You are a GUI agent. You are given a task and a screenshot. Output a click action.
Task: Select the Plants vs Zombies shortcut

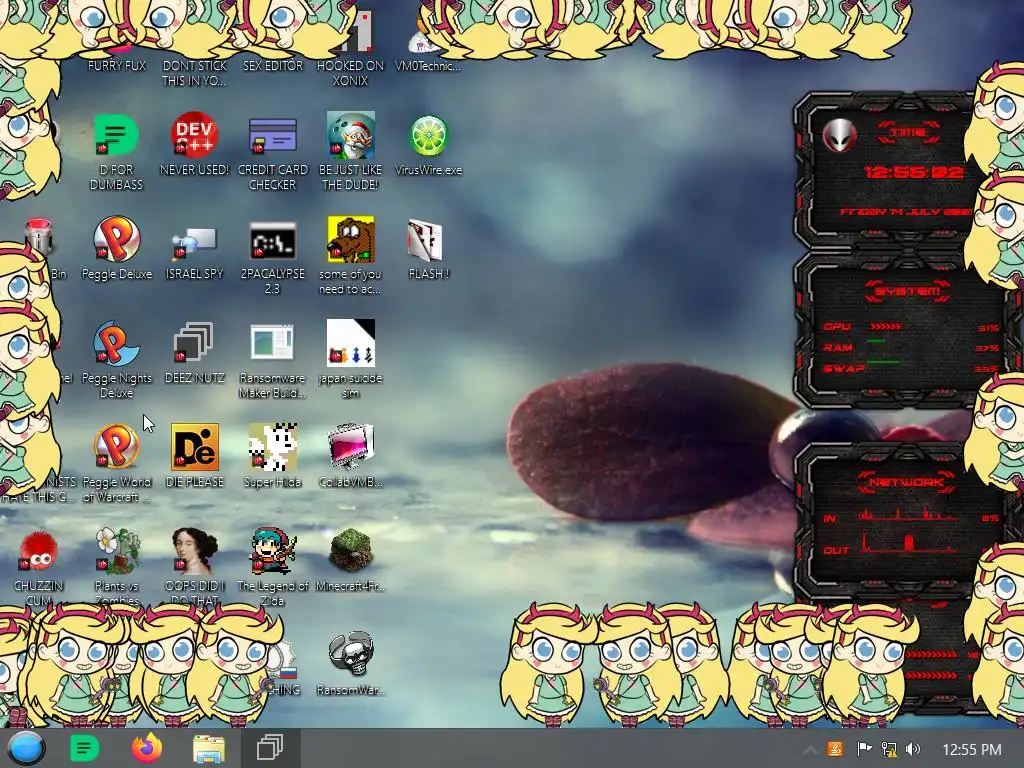116,551
